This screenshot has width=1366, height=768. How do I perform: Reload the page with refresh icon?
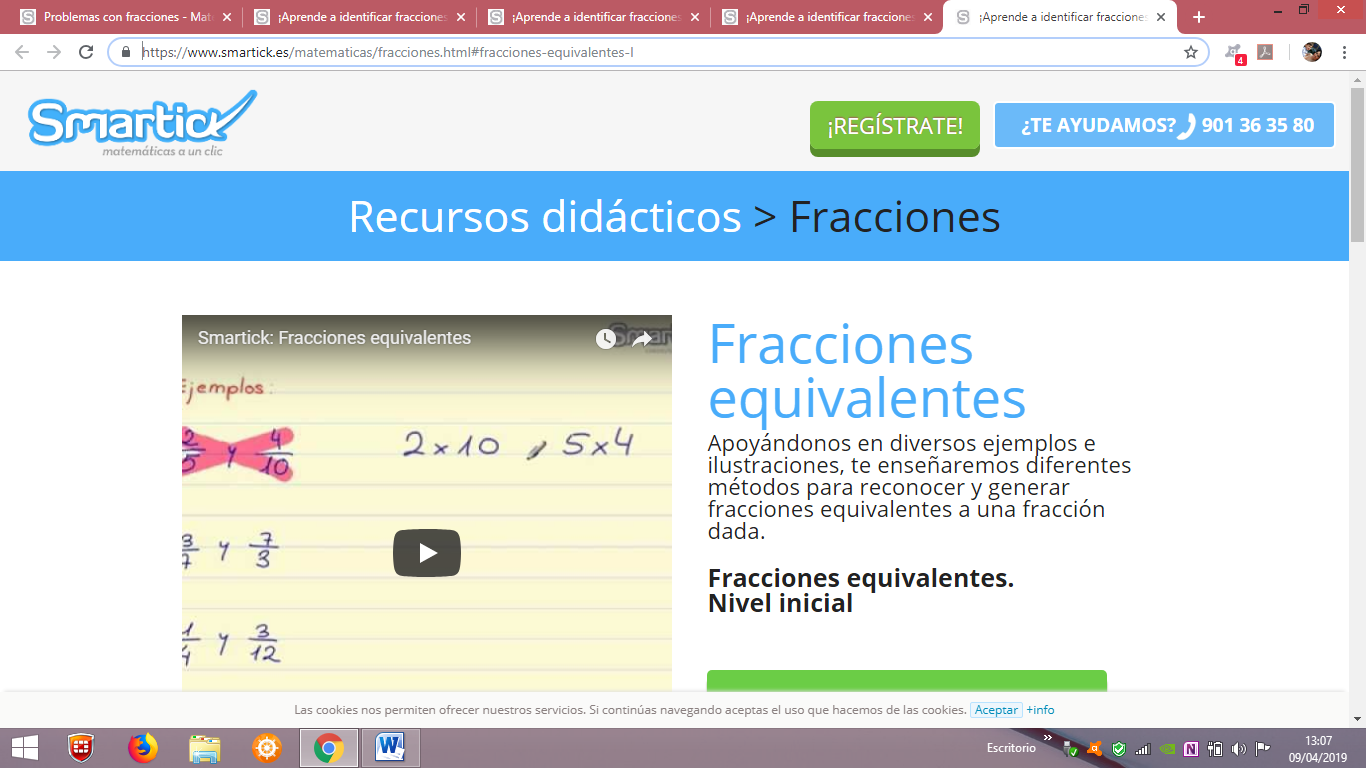pyautogui.click(x=86, y=52)
